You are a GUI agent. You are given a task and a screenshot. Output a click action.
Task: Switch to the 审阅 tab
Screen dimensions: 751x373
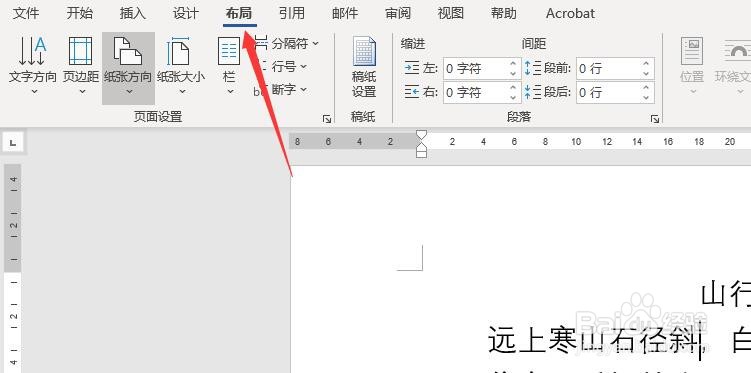pyautogui.click(x=398, y=13)
